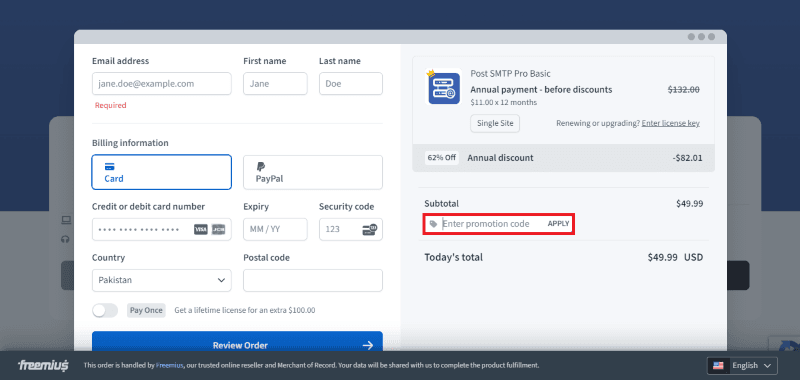
Task: Click the Pay Once label badge
Action: (x=146, y=310)
